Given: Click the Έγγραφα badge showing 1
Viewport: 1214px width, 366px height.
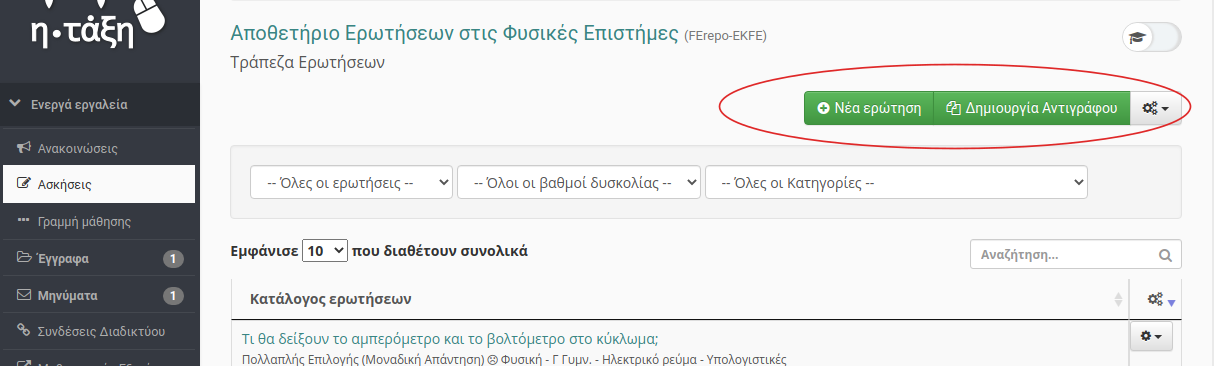Looking at the screenshot, I should (174, 259).
